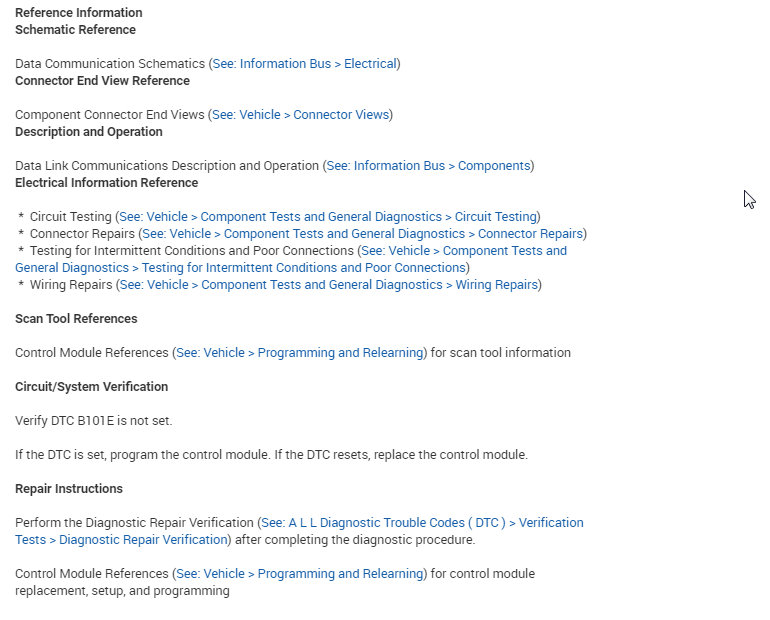This screenshot has width=770, height=620.
Task: Click the Repair Instructions heading
Action: pos(69,489)
